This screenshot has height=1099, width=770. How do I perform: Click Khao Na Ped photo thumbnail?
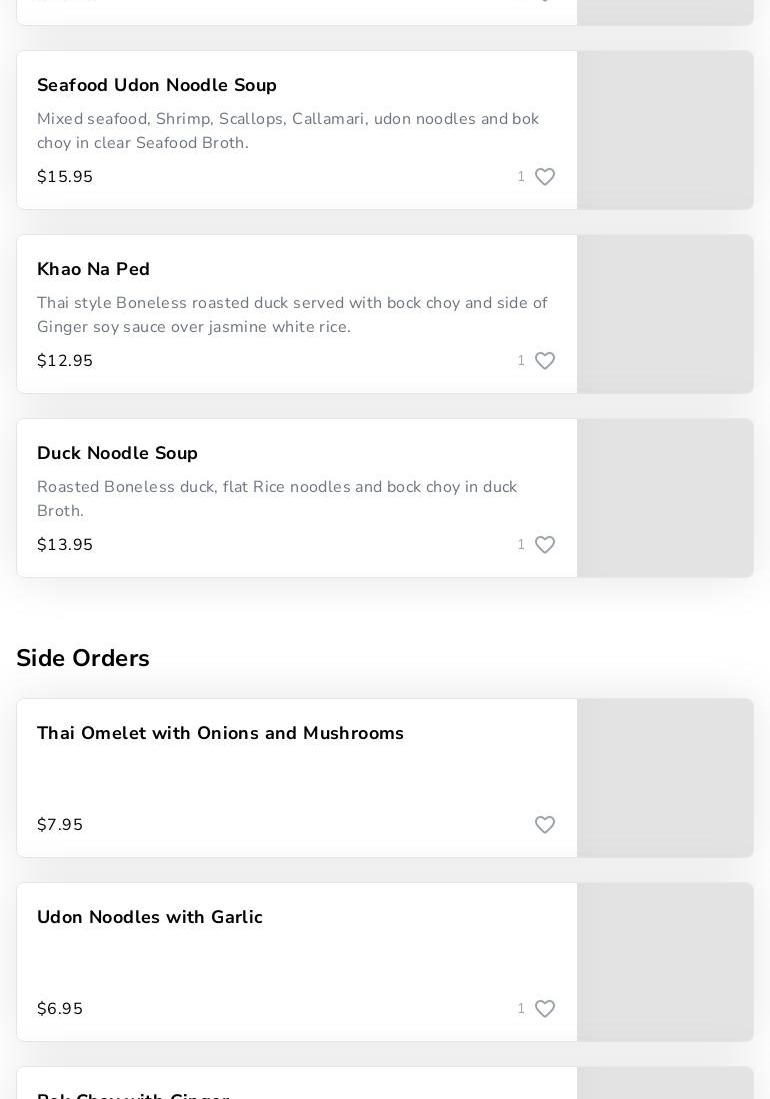pos(665,314)
